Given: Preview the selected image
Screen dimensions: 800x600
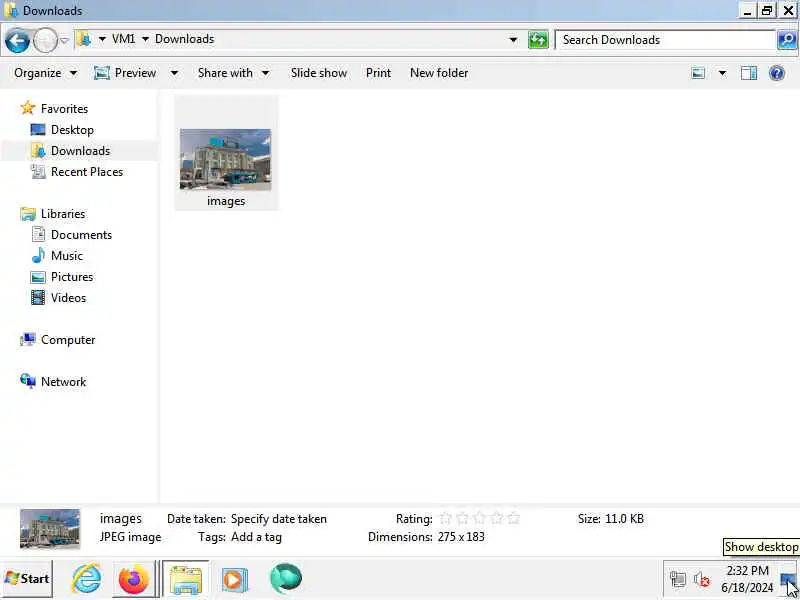Looking at the screenshot, I should point(125,73).
